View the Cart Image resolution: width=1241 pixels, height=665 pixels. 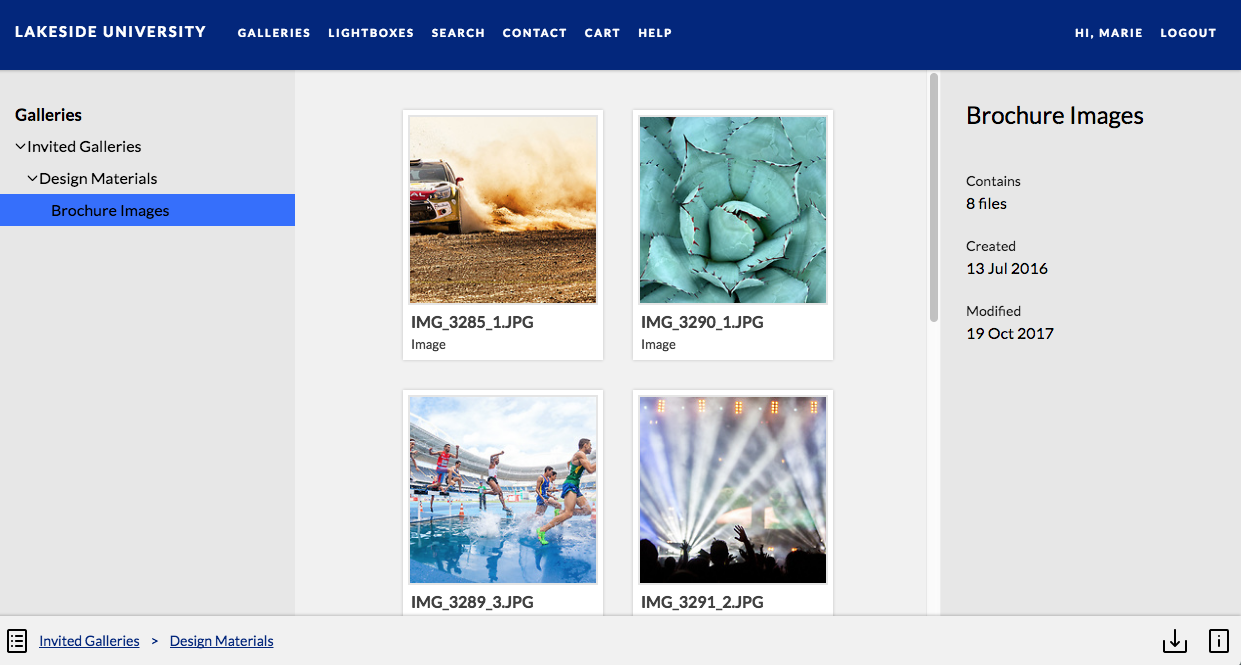click(602, 33)
